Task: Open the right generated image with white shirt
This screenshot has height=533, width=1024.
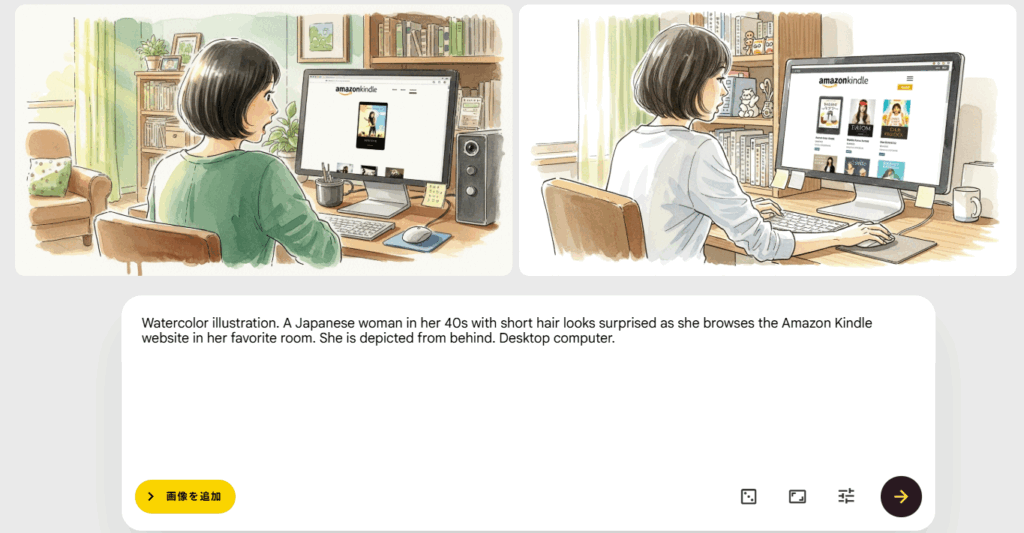Action: [767, 140]
